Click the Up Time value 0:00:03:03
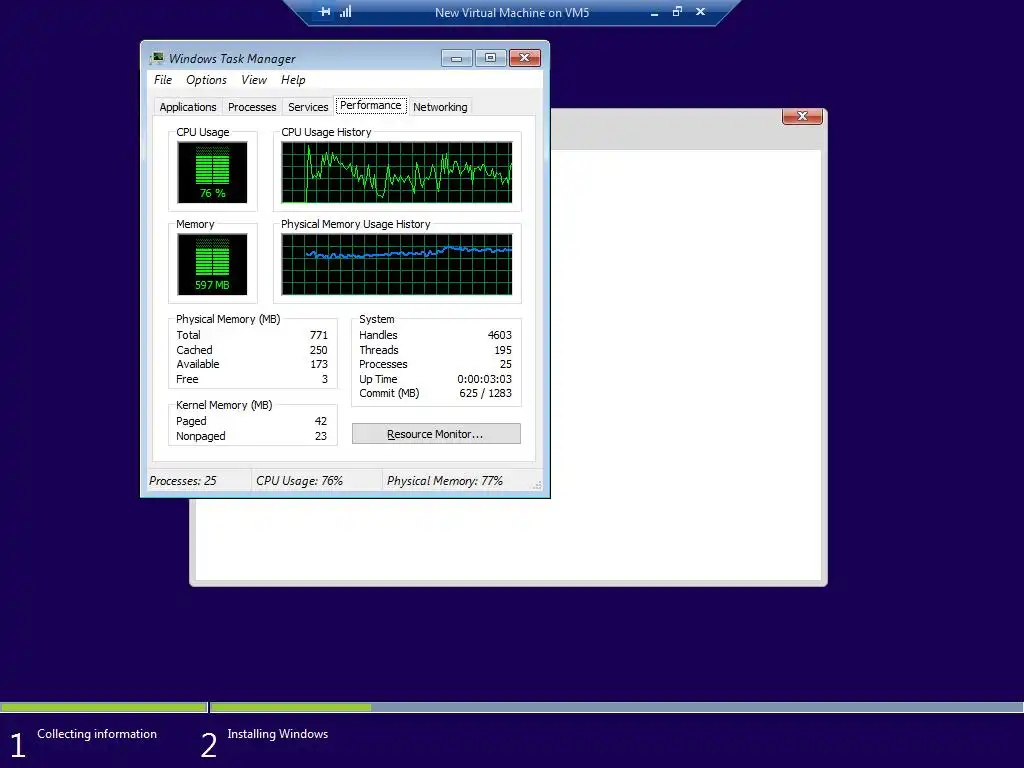Viewport: 1024px width, 768px height. tap(485, 379)
